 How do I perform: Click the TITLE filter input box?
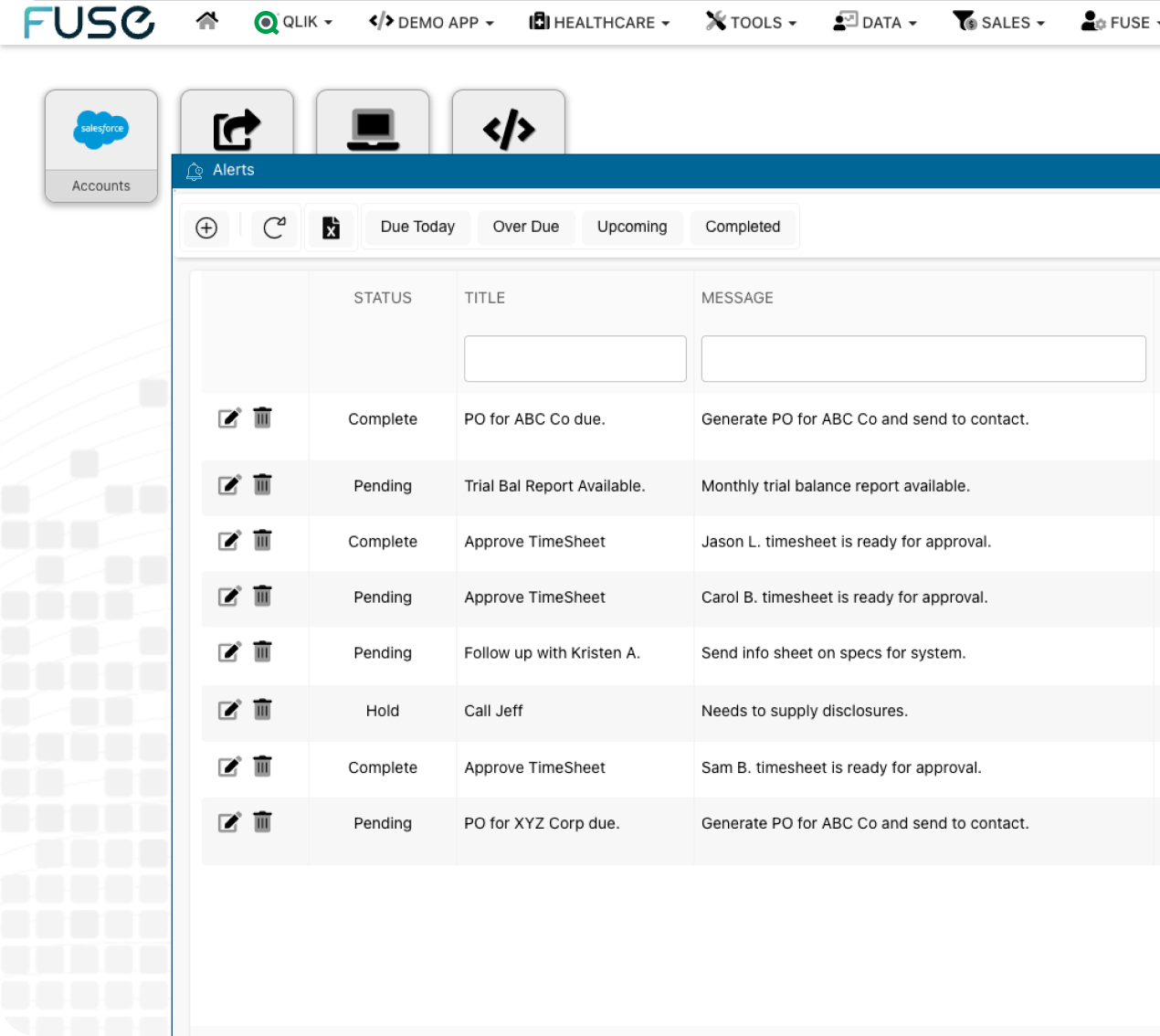(x=575, y=358)
